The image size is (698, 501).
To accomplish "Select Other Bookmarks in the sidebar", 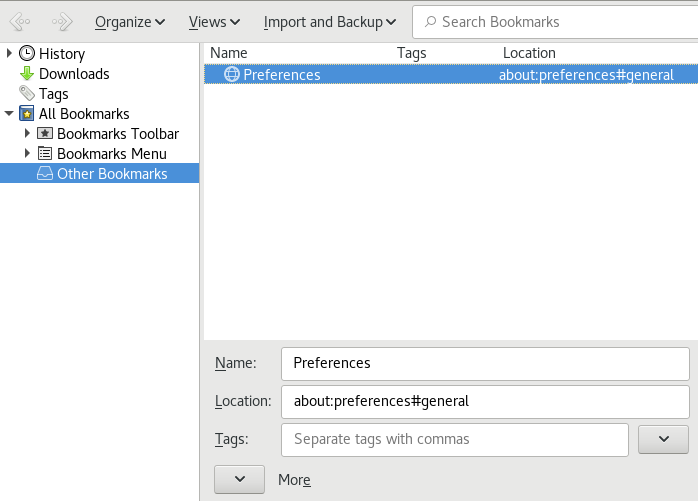I will (111, 174).
